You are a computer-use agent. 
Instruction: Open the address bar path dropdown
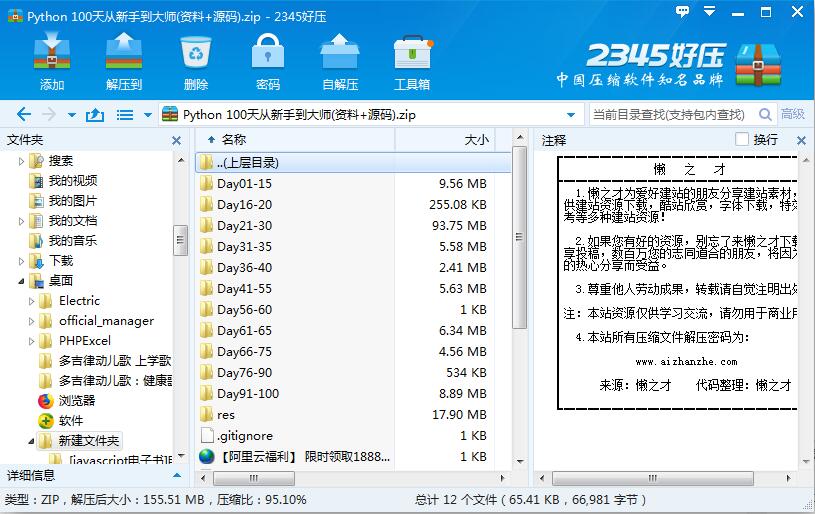(x=571, y=115)
